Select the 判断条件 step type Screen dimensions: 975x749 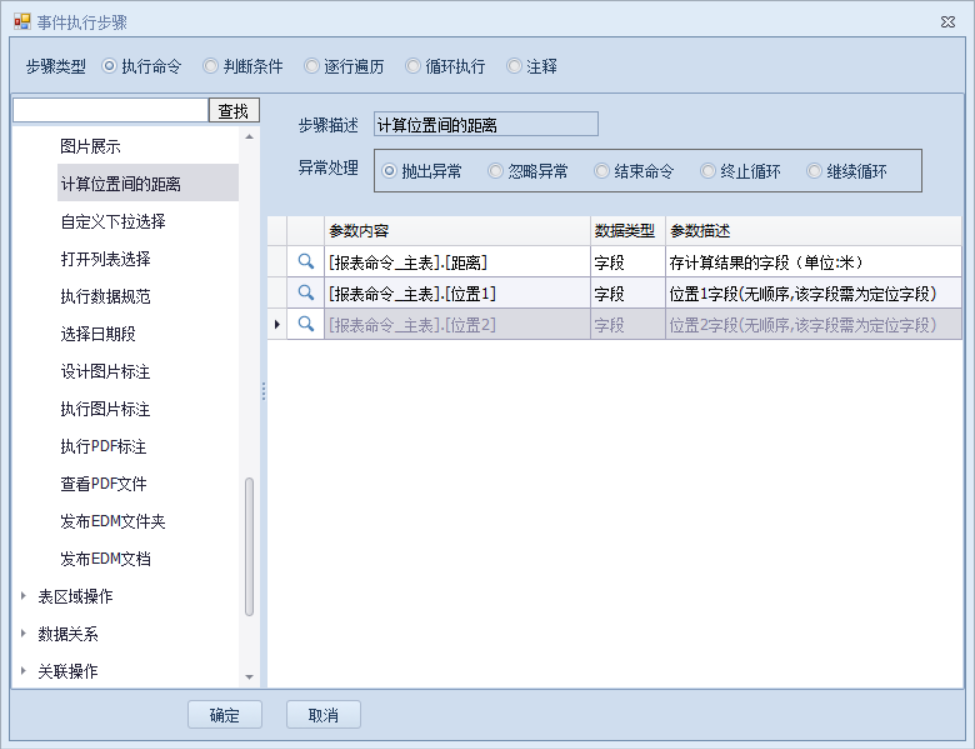210,67
